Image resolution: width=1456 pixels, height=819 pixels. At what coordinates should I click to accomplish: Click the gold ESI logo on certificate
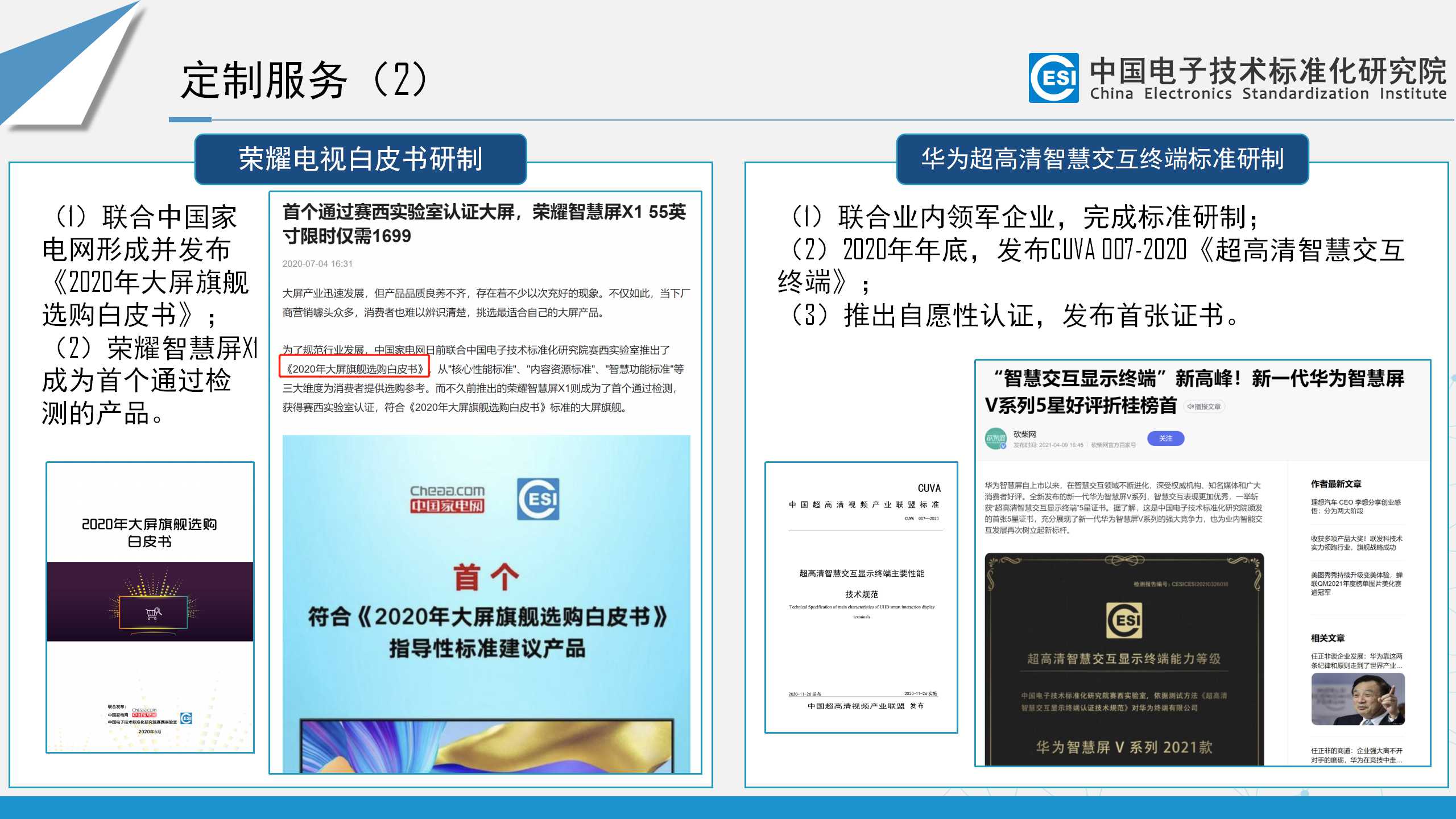coord(1124,620)
